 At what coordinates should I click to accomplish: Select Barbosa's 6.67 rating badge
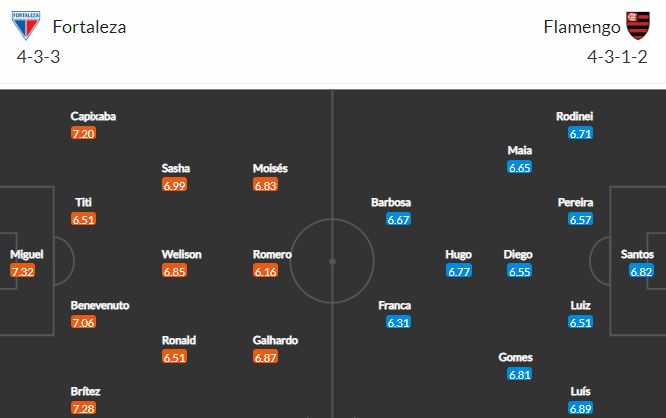point(398,219)
